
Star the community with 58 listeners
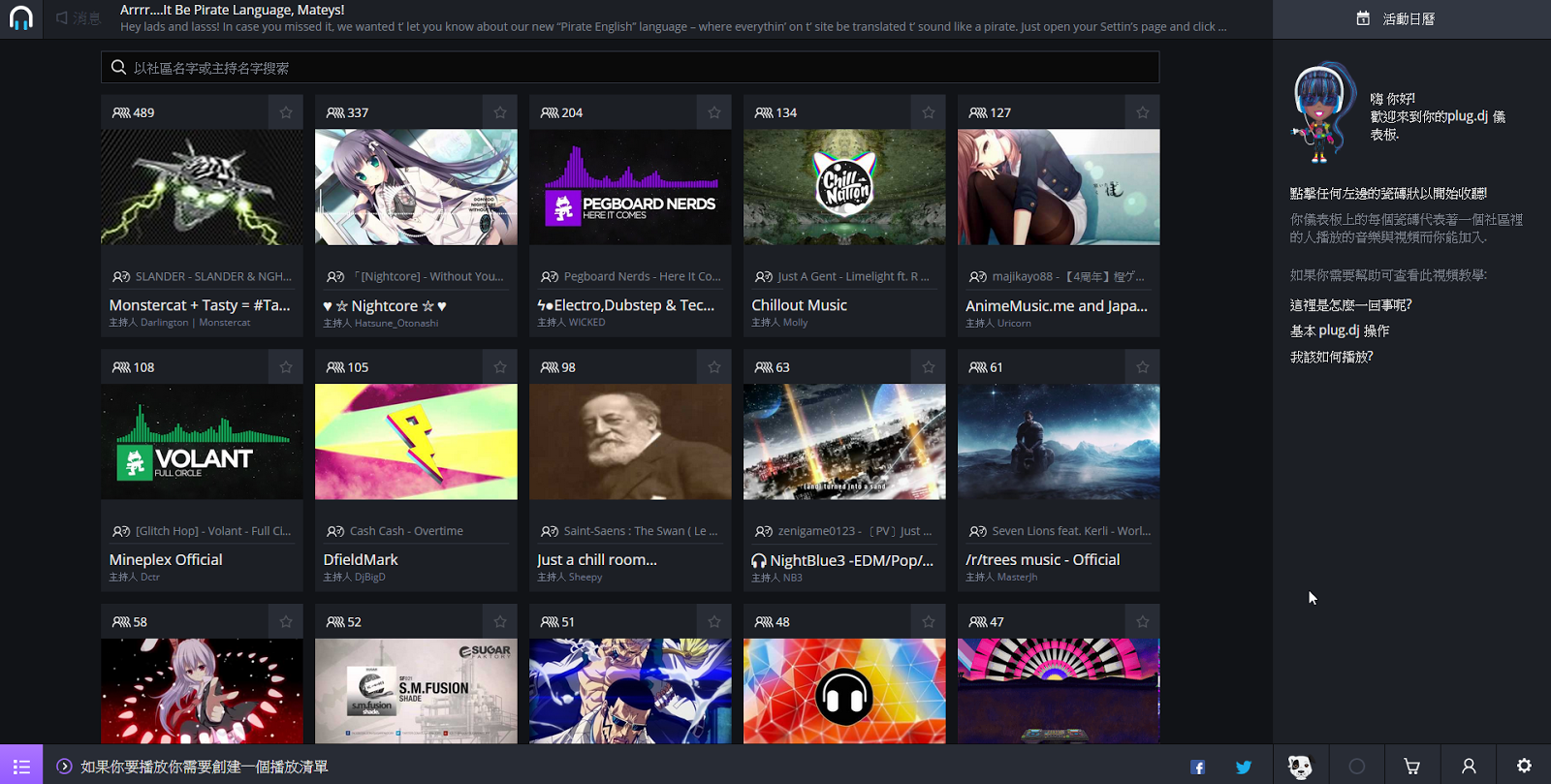tap(286, 622)
